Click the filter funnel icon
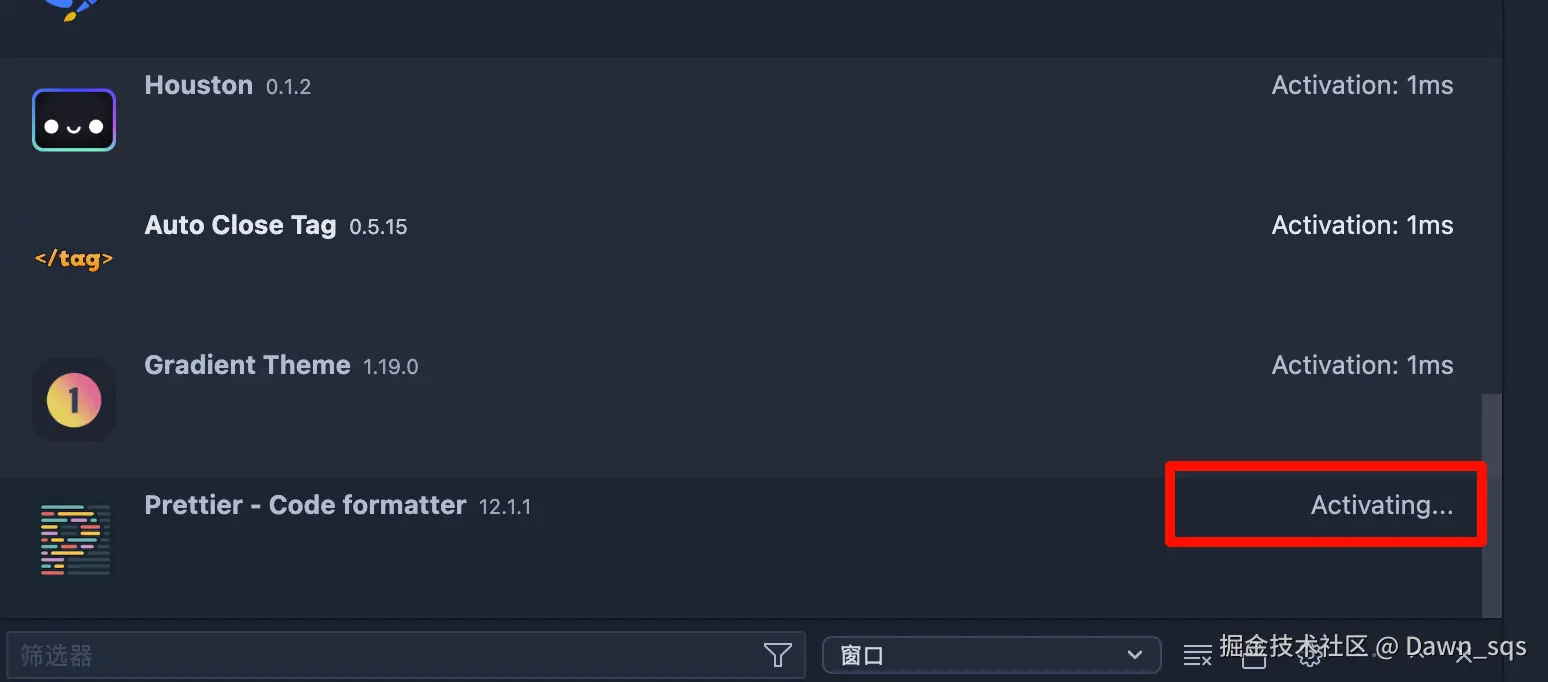Image resolution: width=1548 pixels, height=682 pixels. point(777,655)
